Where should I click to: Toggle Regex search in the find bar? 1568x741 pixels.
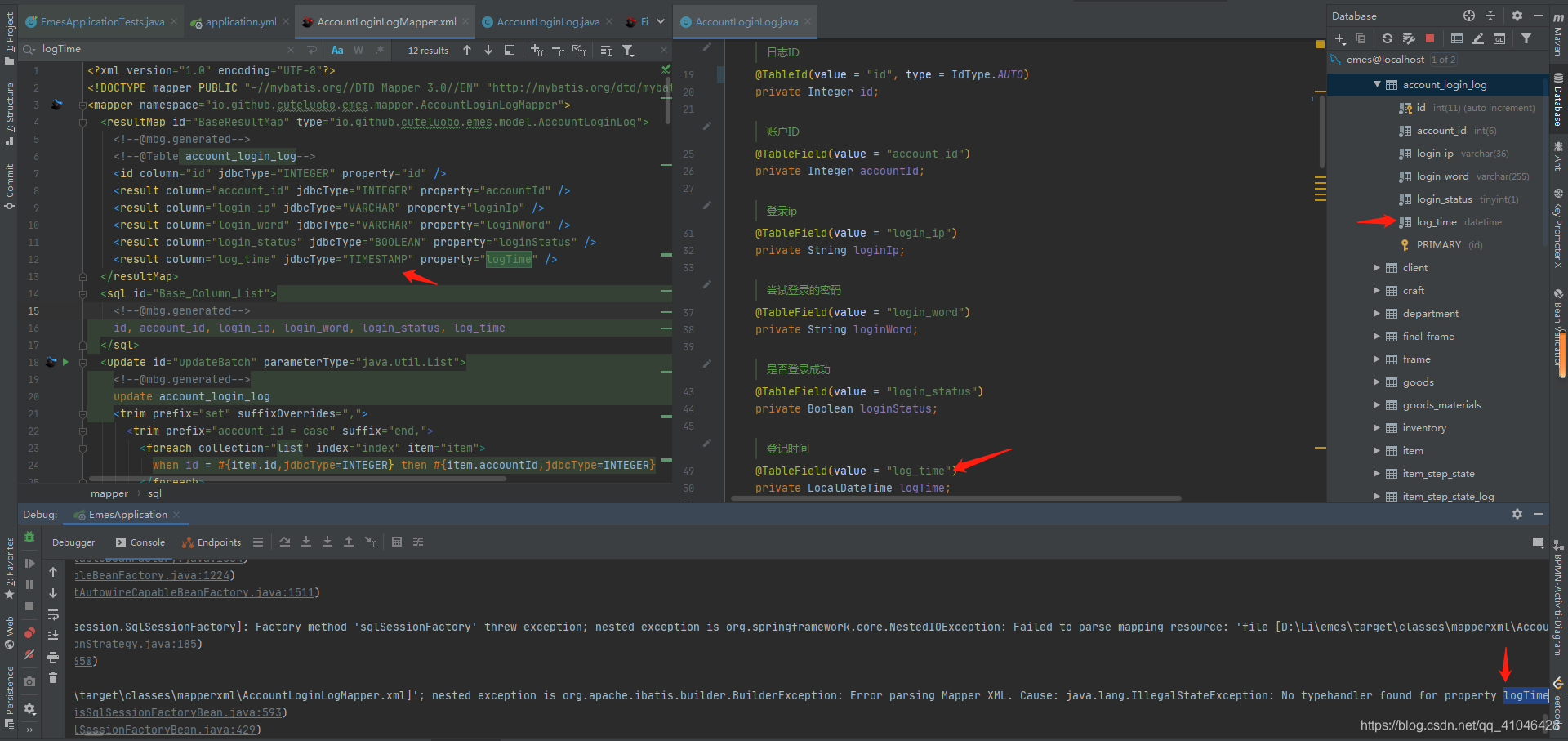[380, 50]
